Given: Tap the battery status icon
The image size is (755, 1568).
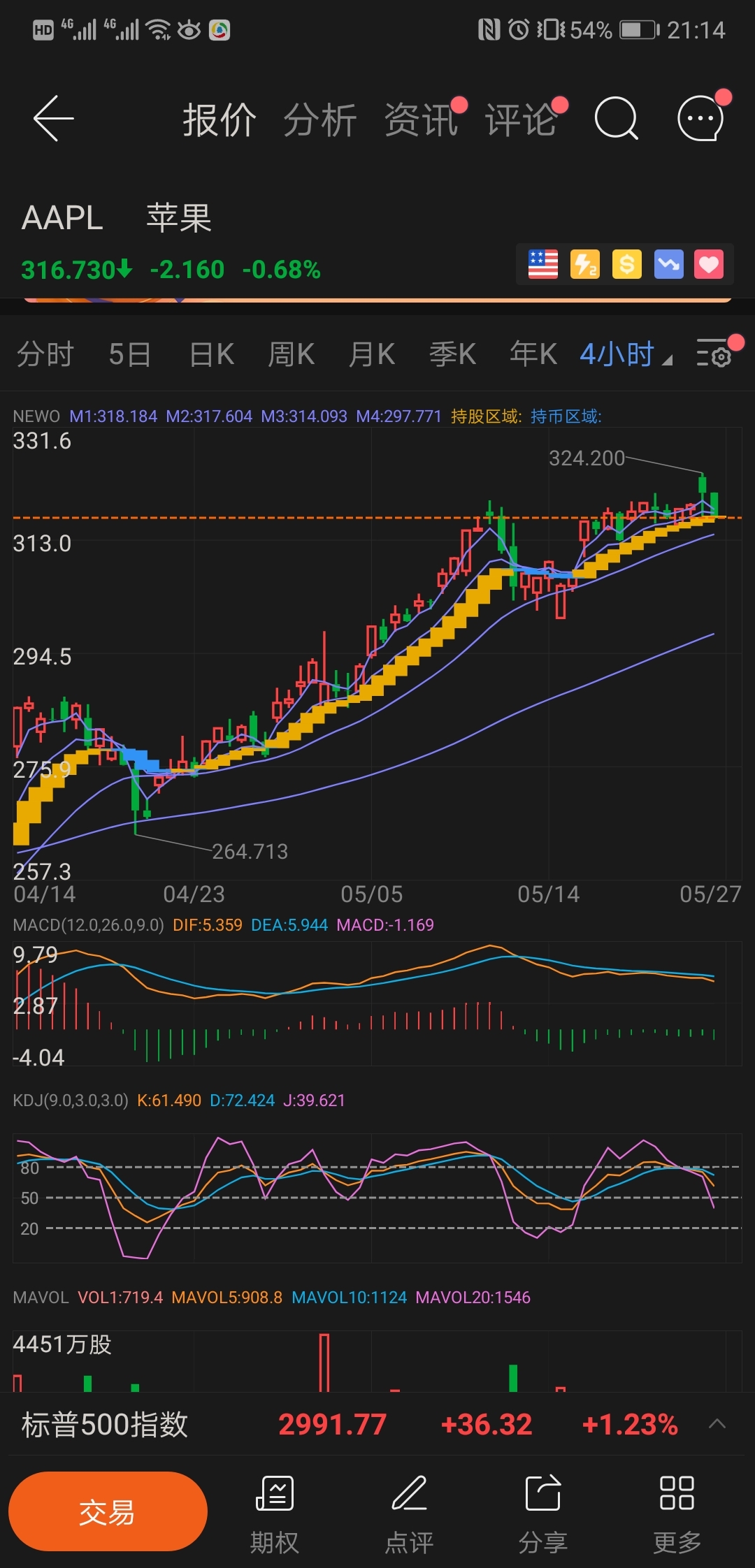Looking at the screenshot, I should (639, 30).
